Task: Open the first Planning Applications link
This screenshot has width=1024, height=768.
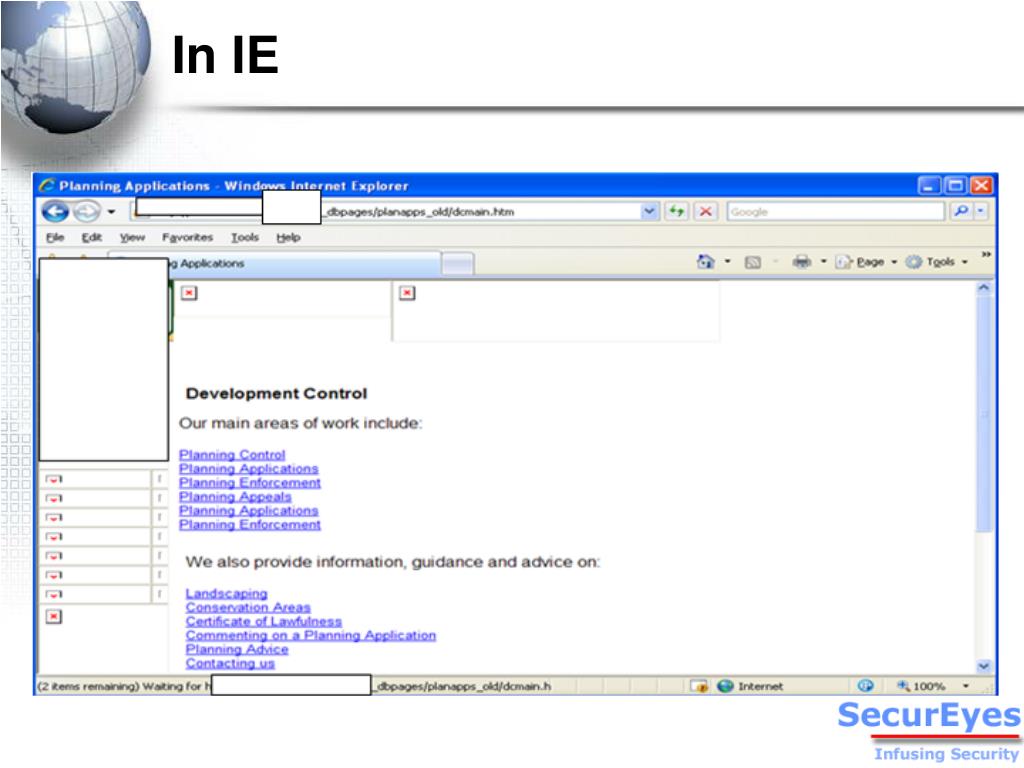Action: (249, 469)
